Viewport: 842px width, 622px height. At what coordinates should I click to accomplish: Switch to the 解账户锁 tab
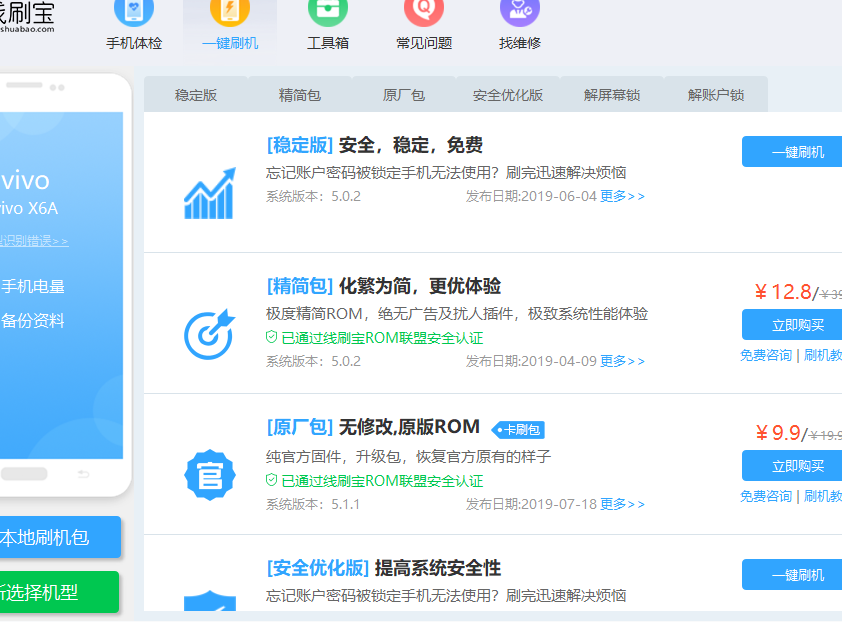[x=716, y=95]
